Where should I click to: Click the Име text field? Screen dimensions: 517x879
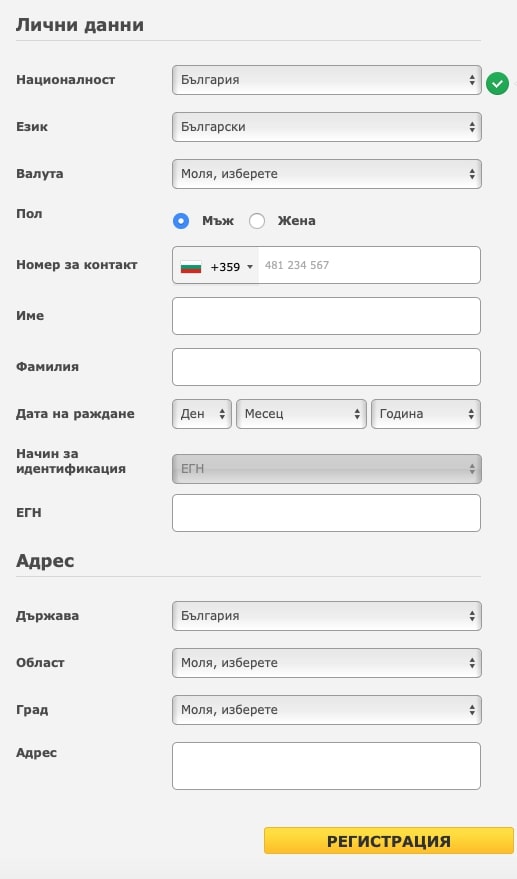(326, 316)
